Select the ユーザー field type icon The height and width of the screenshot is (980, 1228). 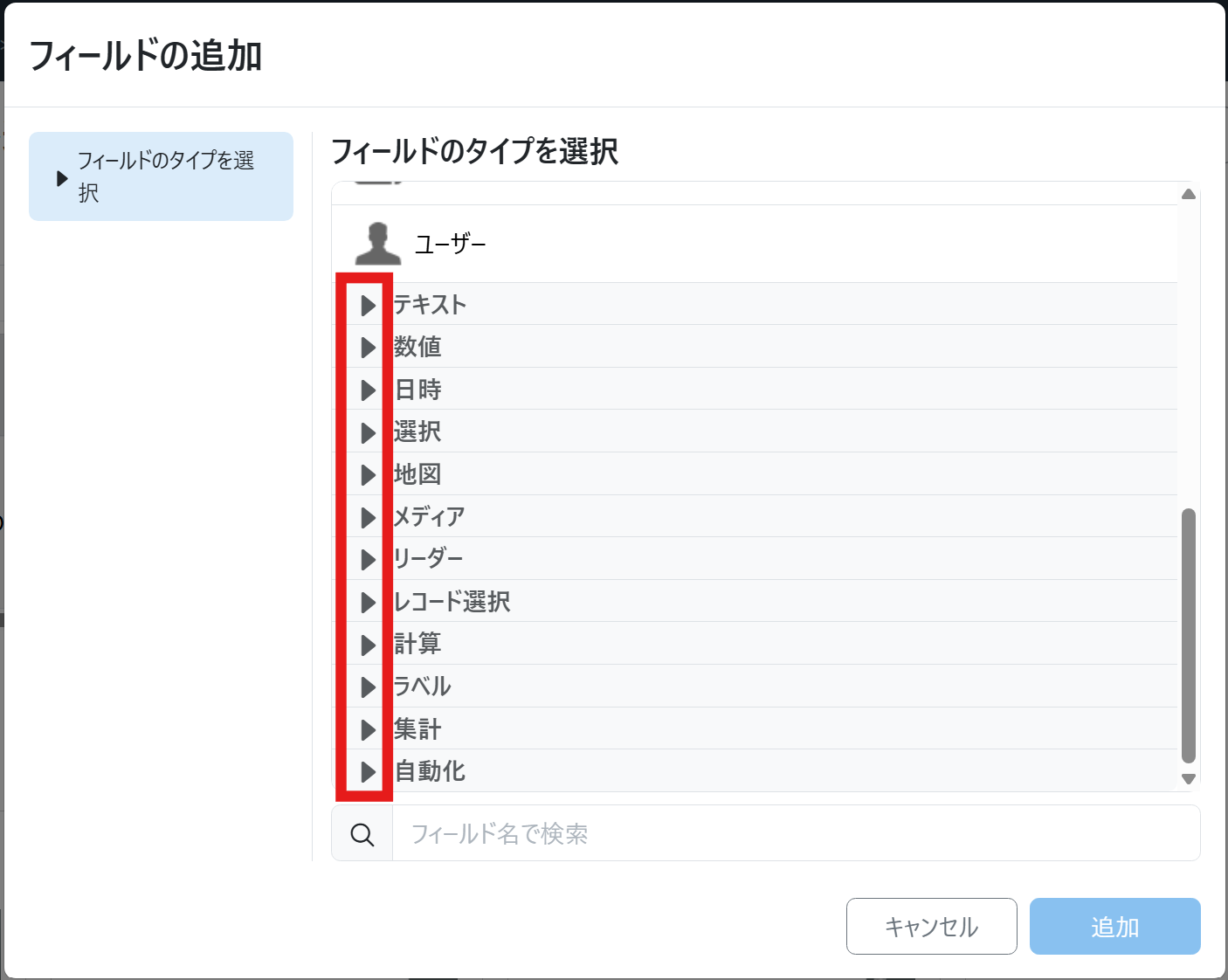tap(377, 244)
